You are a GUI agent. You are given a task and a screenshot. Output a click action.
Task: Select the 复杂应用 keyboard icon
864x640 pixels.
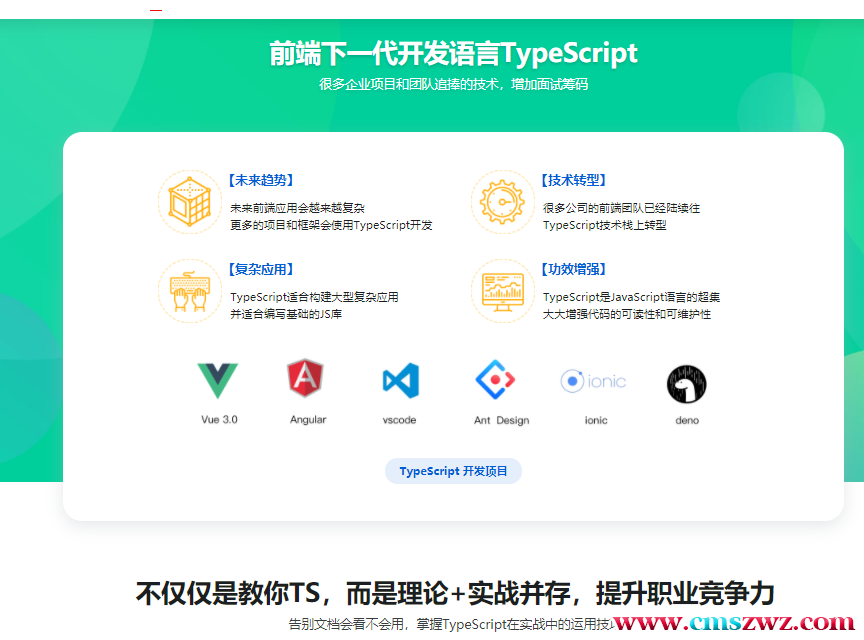pyautogui.click(x=189, y=291)
